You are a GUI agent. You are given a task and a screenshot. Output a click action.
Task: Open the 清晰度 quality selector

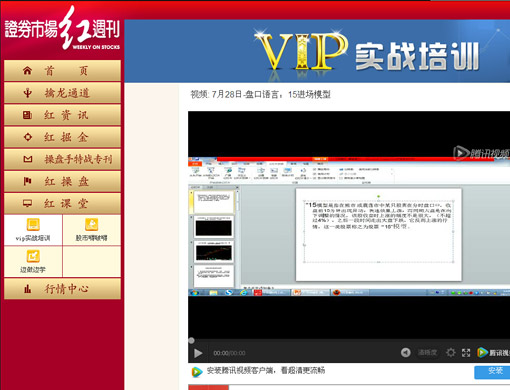427,352
